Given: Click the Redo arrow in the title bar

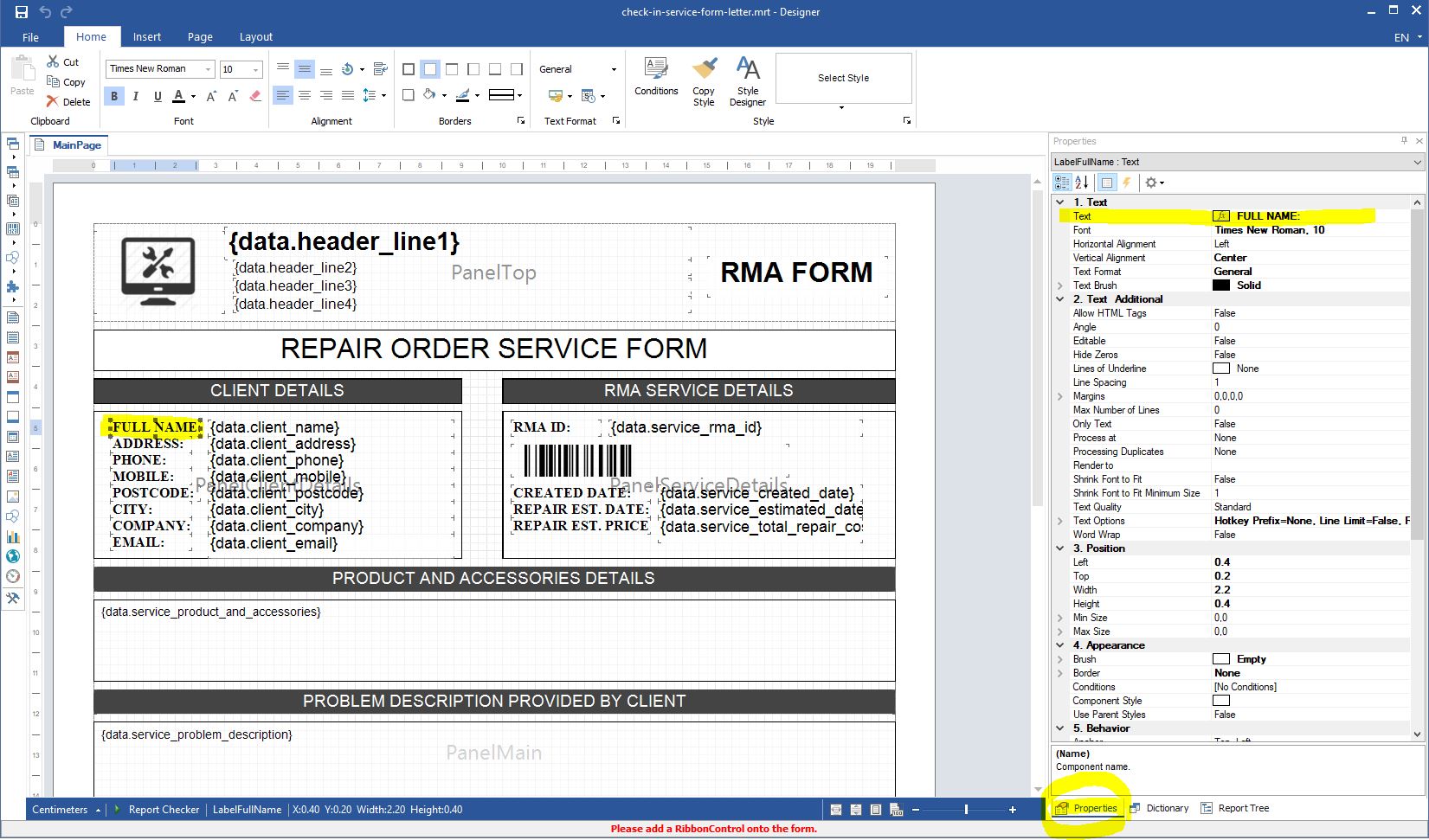Looking at the screenshot, I should [x=67, y=12].
